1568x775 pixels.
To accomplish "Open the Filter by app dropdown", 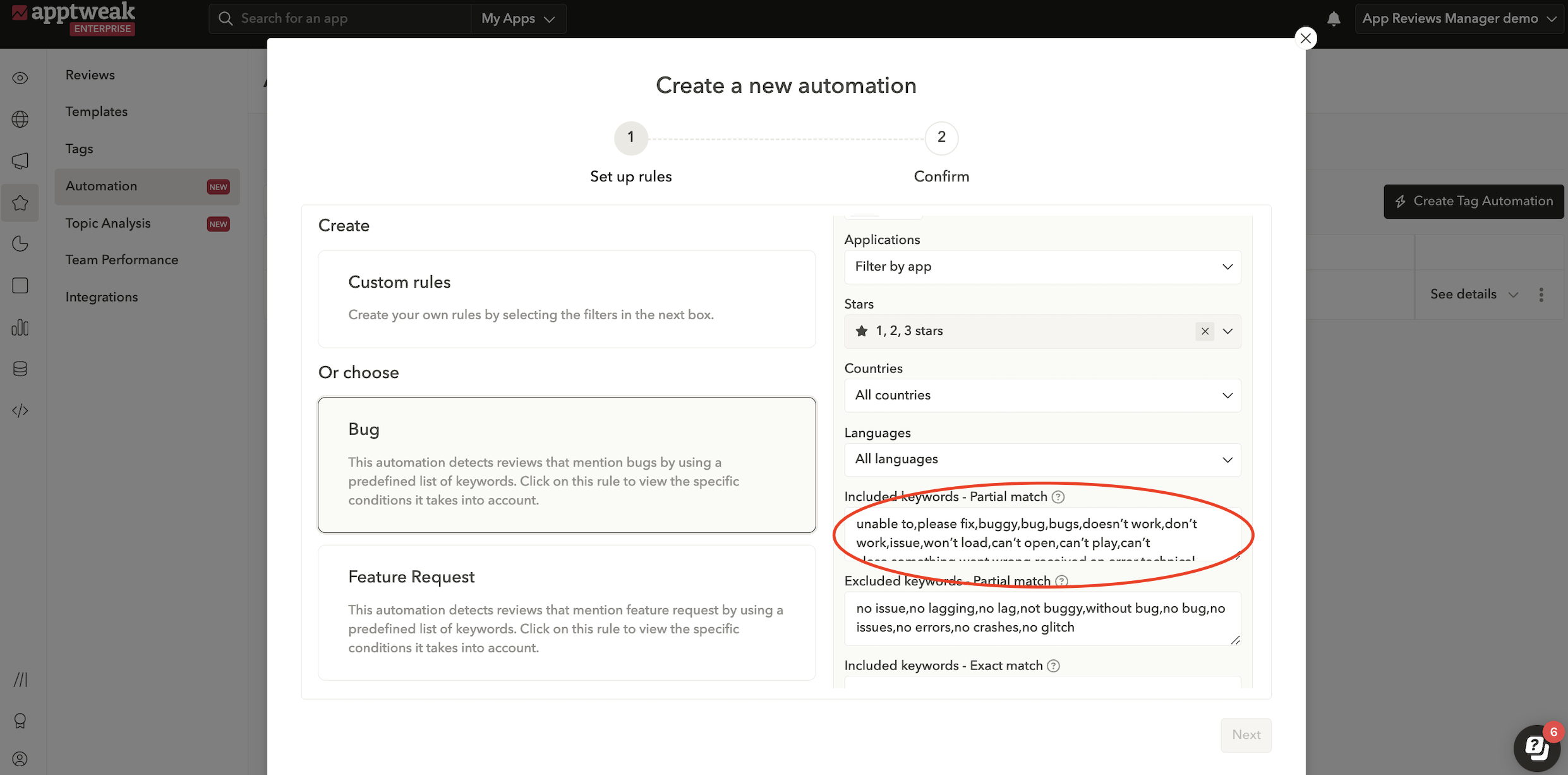I will [x=1042, y=267].
